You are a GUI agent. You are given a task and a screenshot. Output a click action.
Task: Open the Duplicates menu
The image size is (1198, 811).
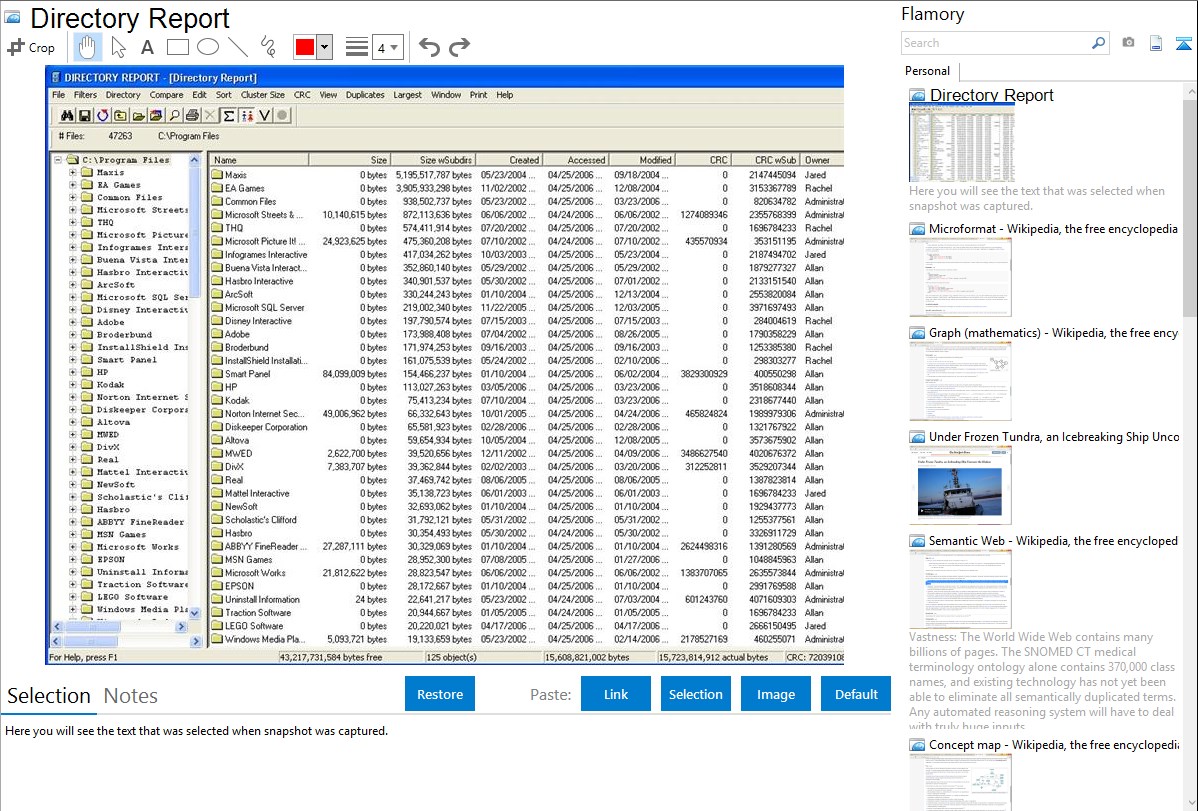click(x=364, y=95)
